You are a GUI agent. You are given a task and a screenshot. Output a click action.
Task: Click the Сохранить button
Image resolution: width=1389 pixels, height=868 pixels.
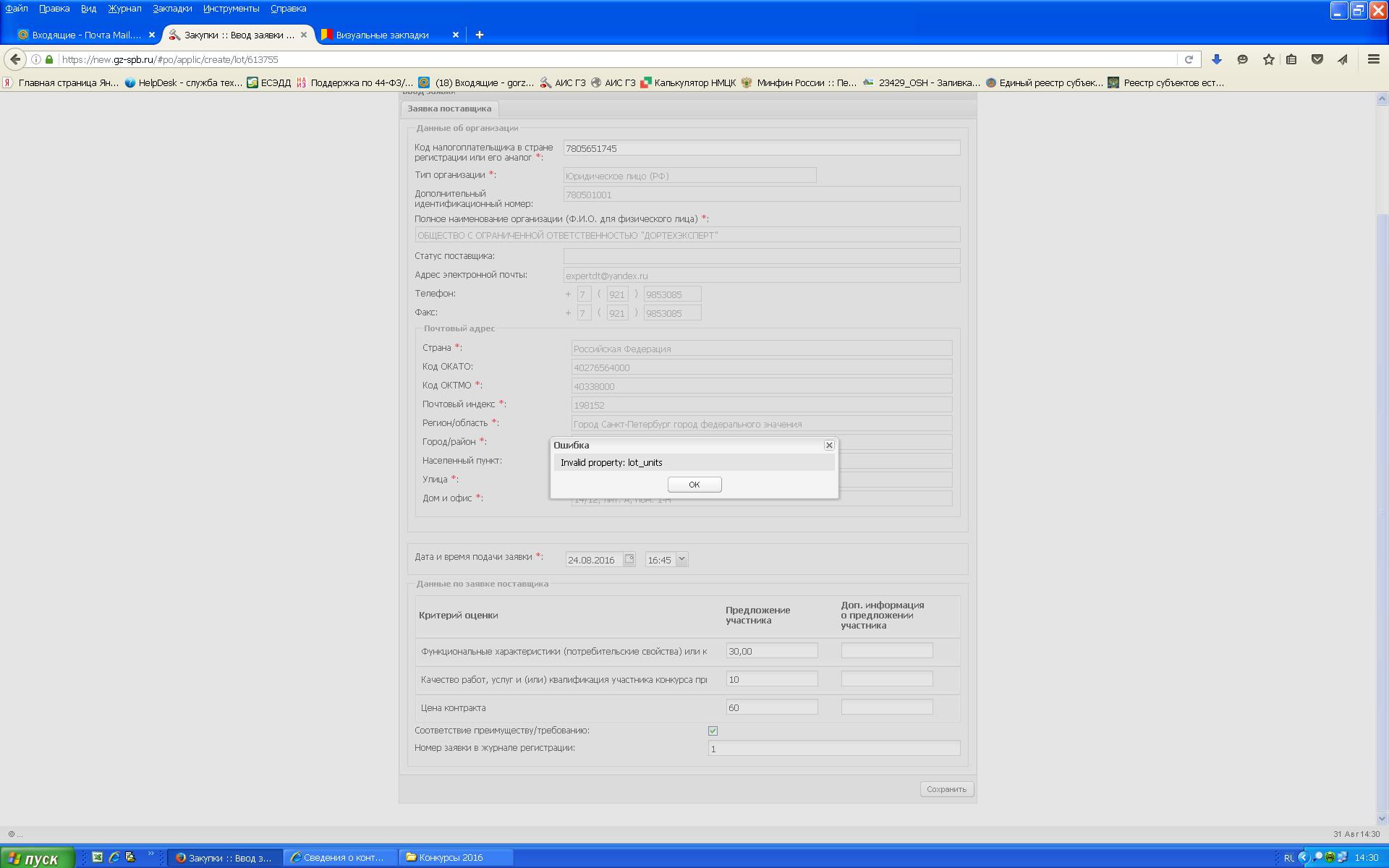coord(946,789)
